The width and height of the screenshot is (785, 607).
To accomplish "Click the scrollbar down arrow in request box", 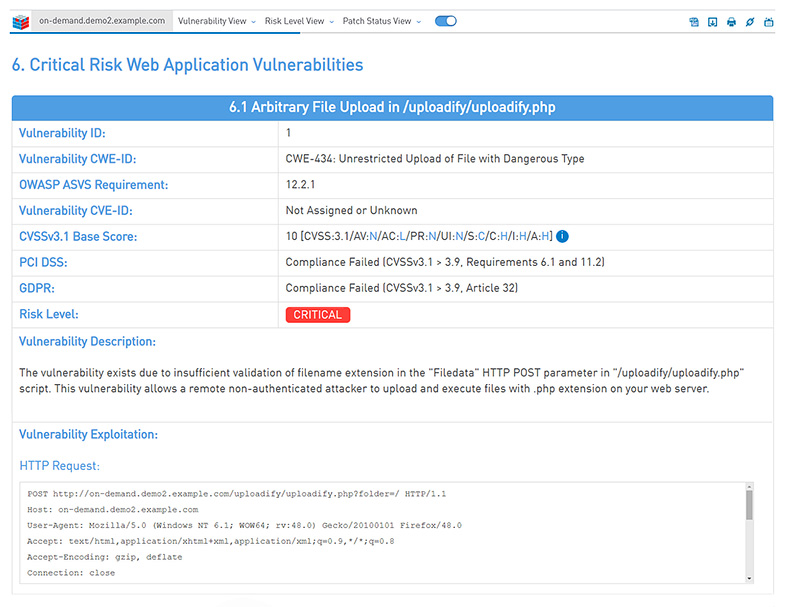I will pyautogui.click(x=749, y=577).
